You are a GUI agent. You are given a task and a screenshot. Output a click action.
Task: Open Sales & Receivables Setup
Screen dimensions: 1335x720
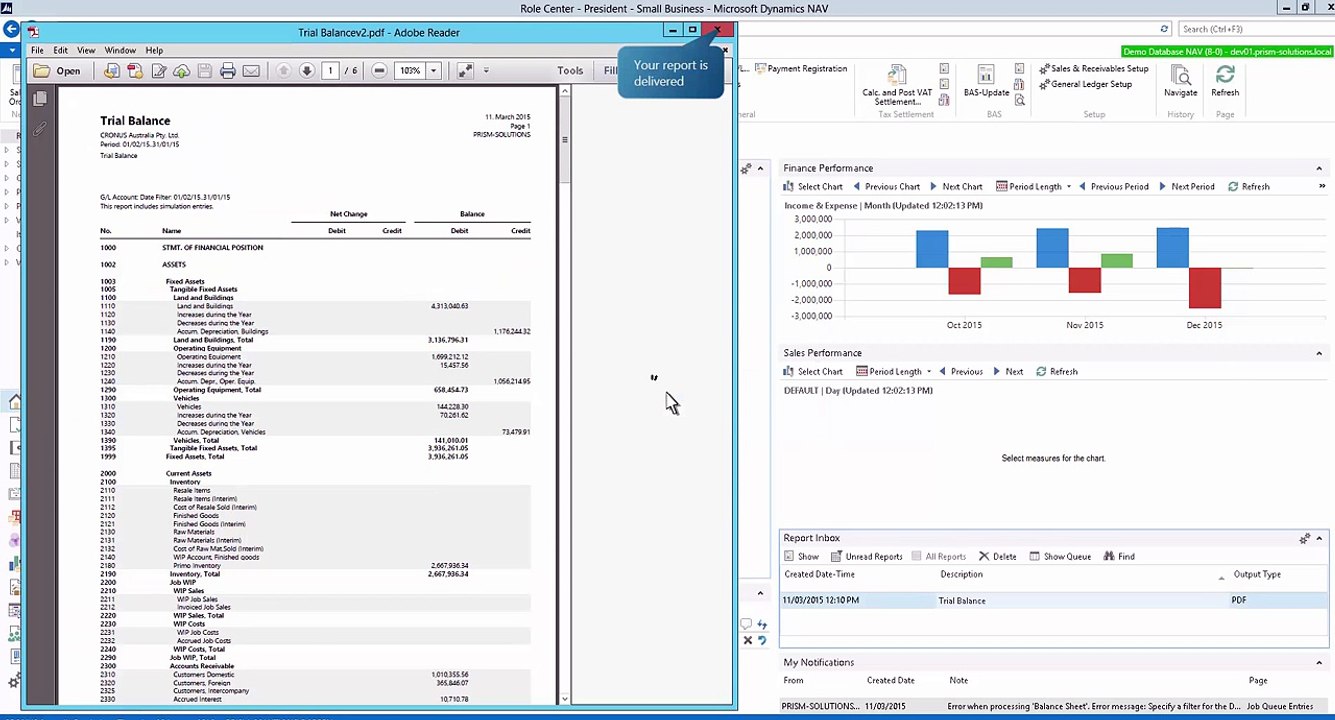pos(1094,69)
